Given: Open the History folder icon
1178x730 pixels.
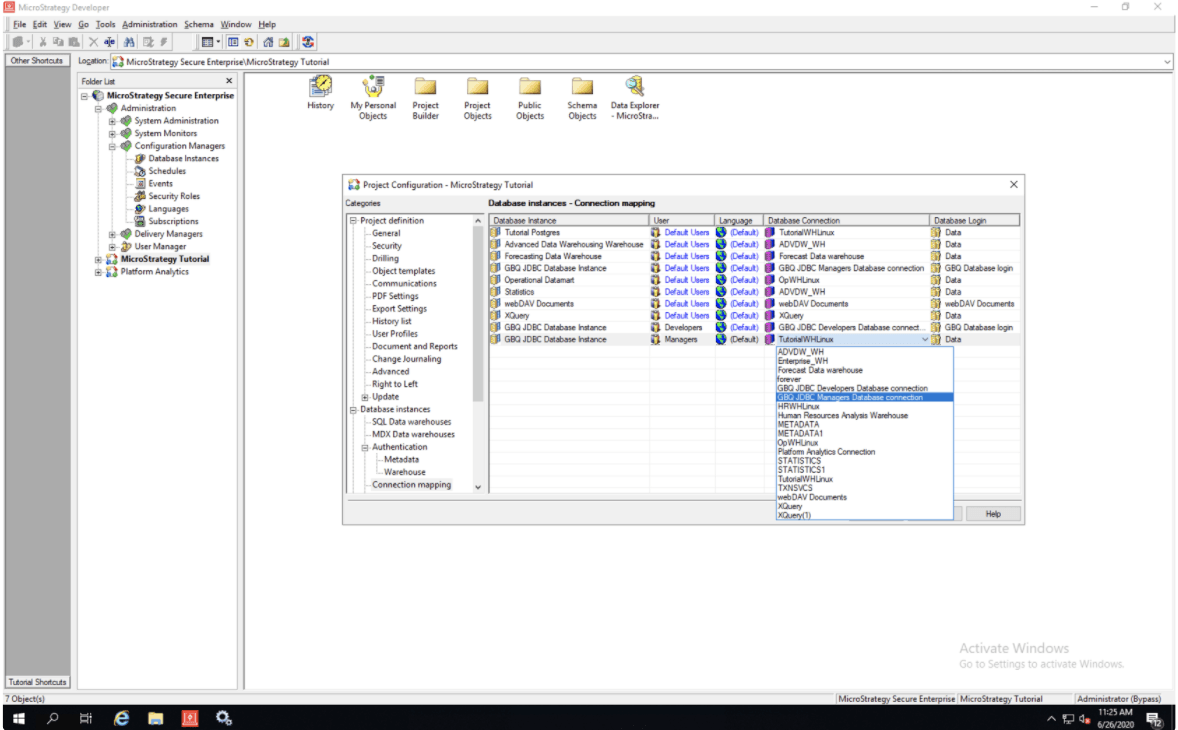Looking at the screenshot, I should click(320, 87).
